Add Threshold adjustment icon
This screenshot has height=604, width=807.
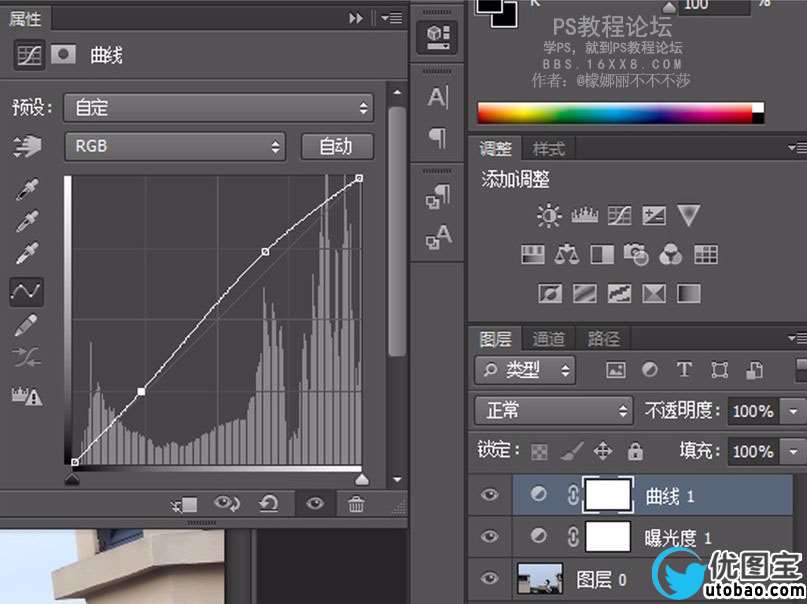coord(619,294)
